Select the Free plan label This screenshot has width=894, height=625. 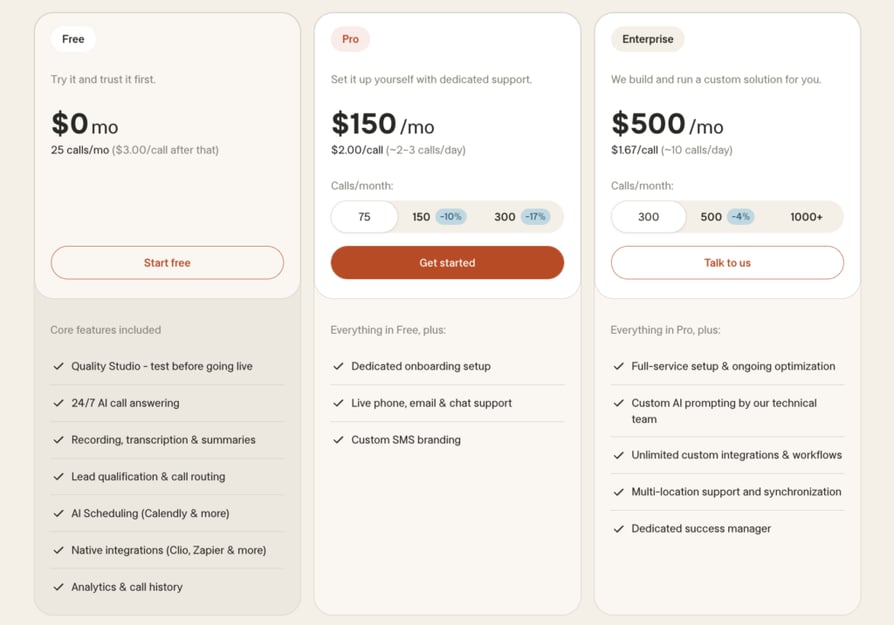click(x=73, y=39)
